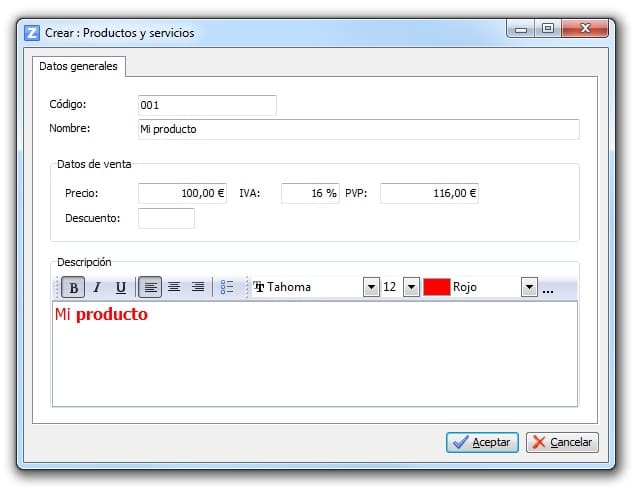Toggle bold formatting in description toolbar
The image size is (641, 488).
(73, 287)
